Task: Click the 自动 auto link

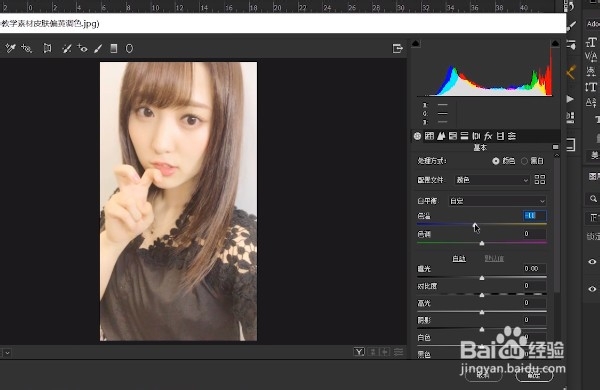Action: pyautogui.click(x=459, y=259)
